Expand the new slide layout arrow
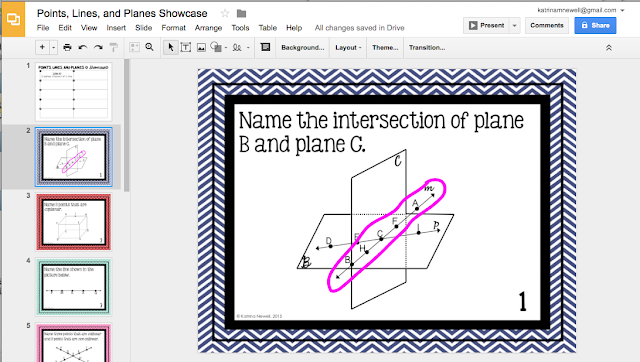This screenshot has width=640, height=362. click(x=53, y=47)
